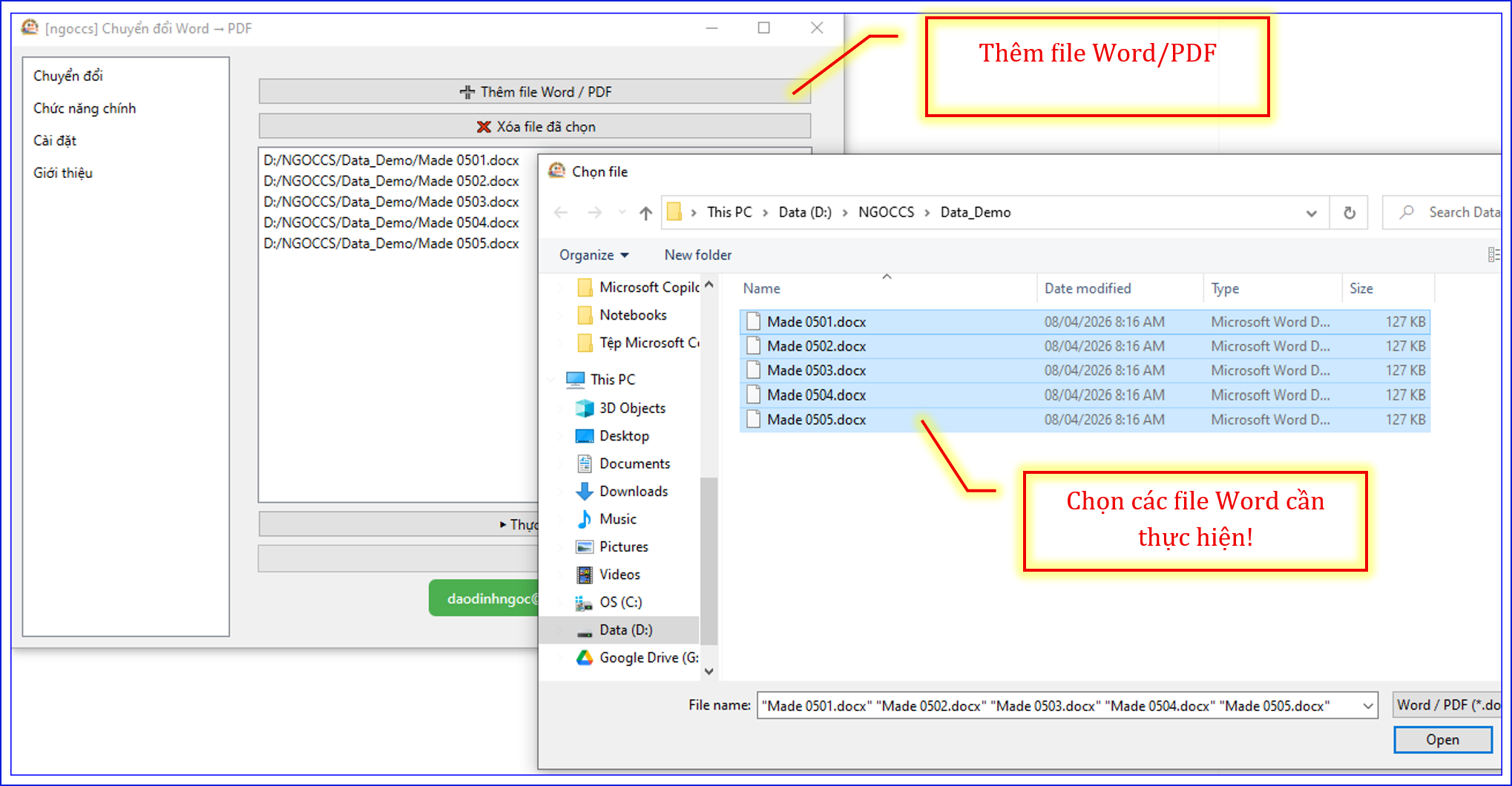1512x786 pixels.
Task: Open Google Drive in navigation pane
Action: pyautogui.click(x=648, y=658)
